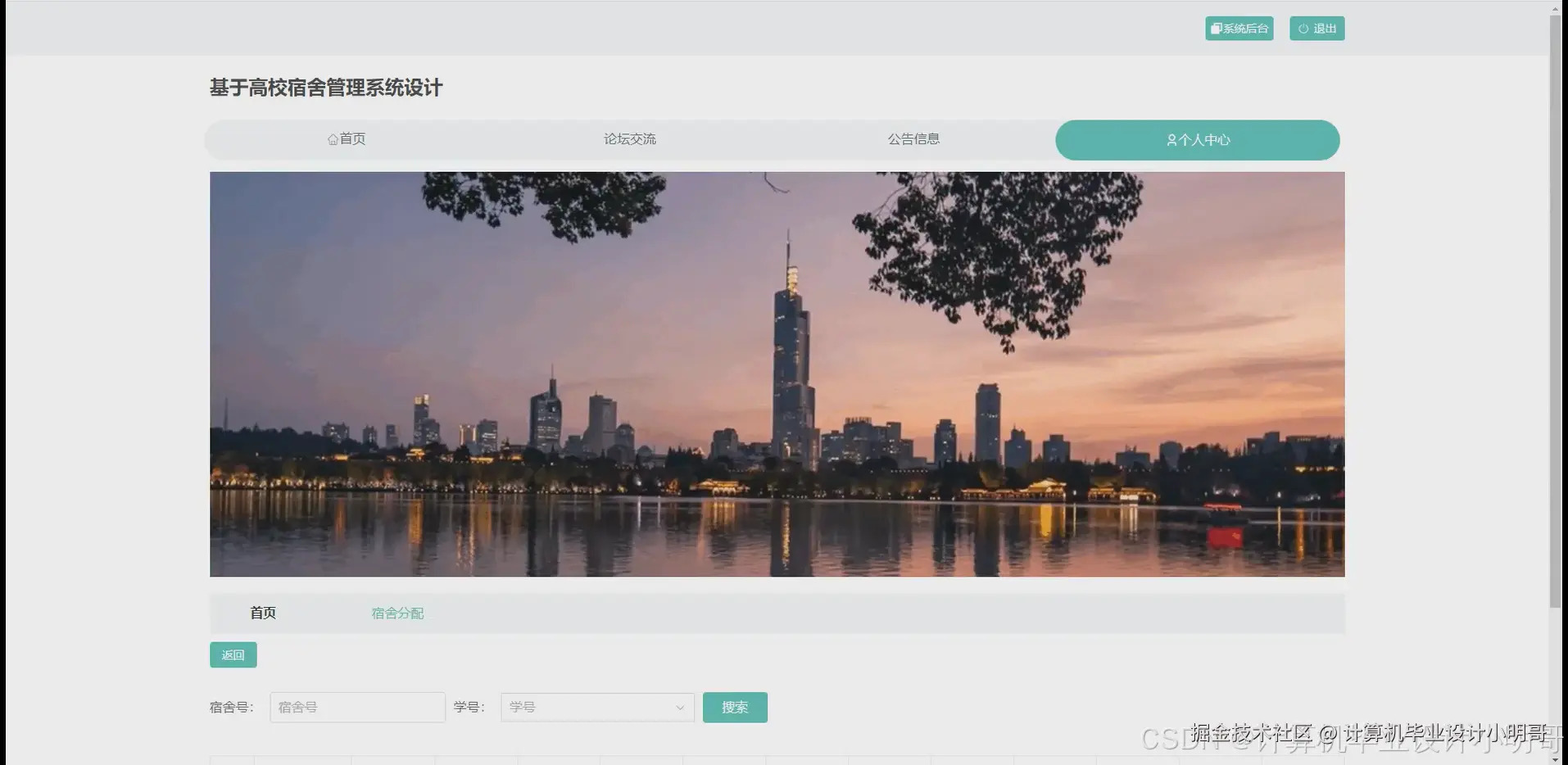Switch to the 公告信息 announcements tab
1568x765 pixels.
913,139
